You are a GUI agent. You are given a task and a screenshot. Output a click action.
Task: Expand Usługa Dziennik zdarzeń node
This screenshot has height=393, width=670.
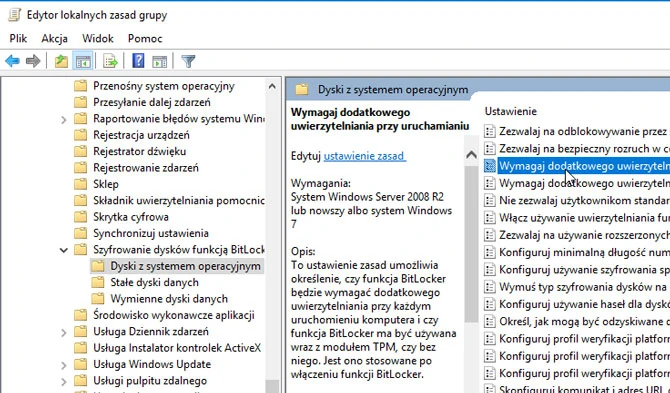point(64,332)
